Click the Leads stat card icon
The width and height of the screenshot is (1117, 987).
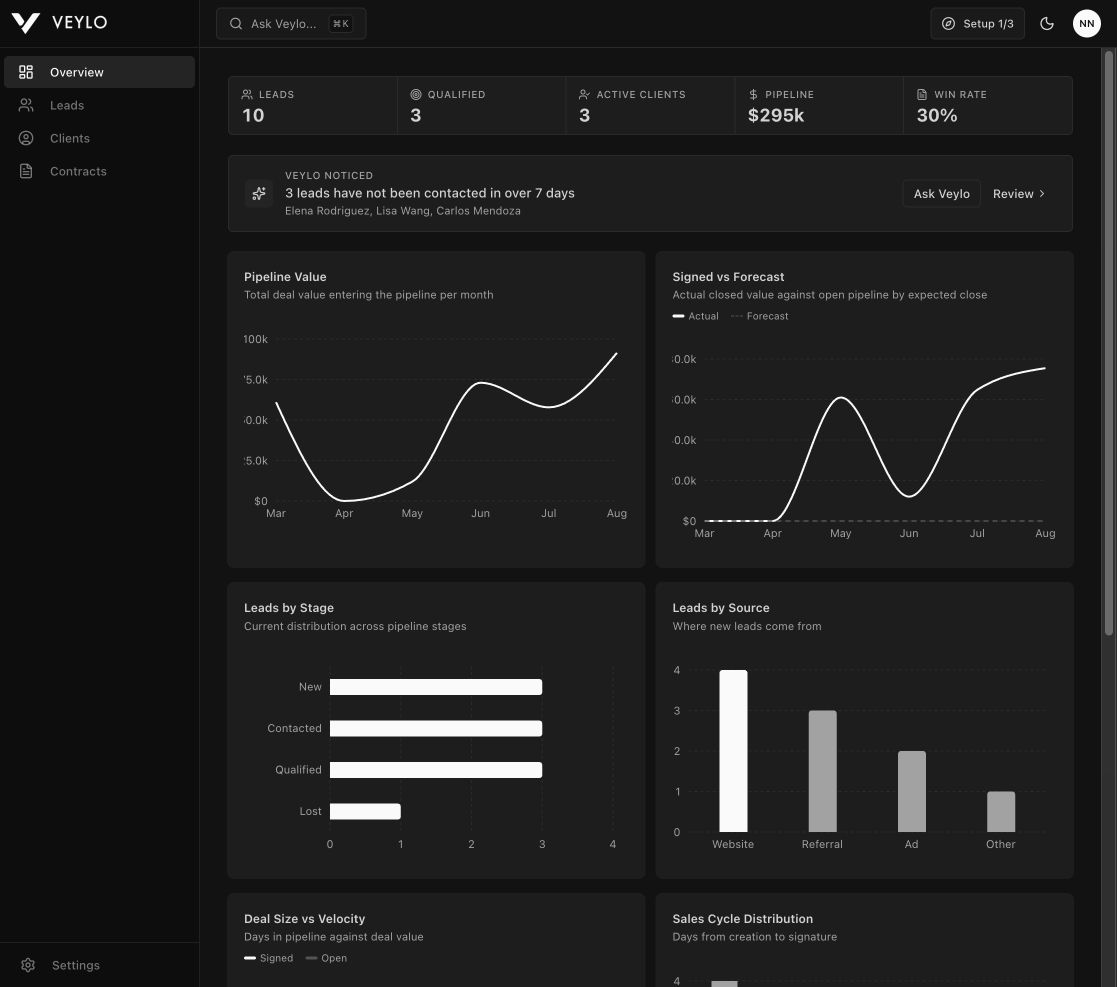coord(247,94)
